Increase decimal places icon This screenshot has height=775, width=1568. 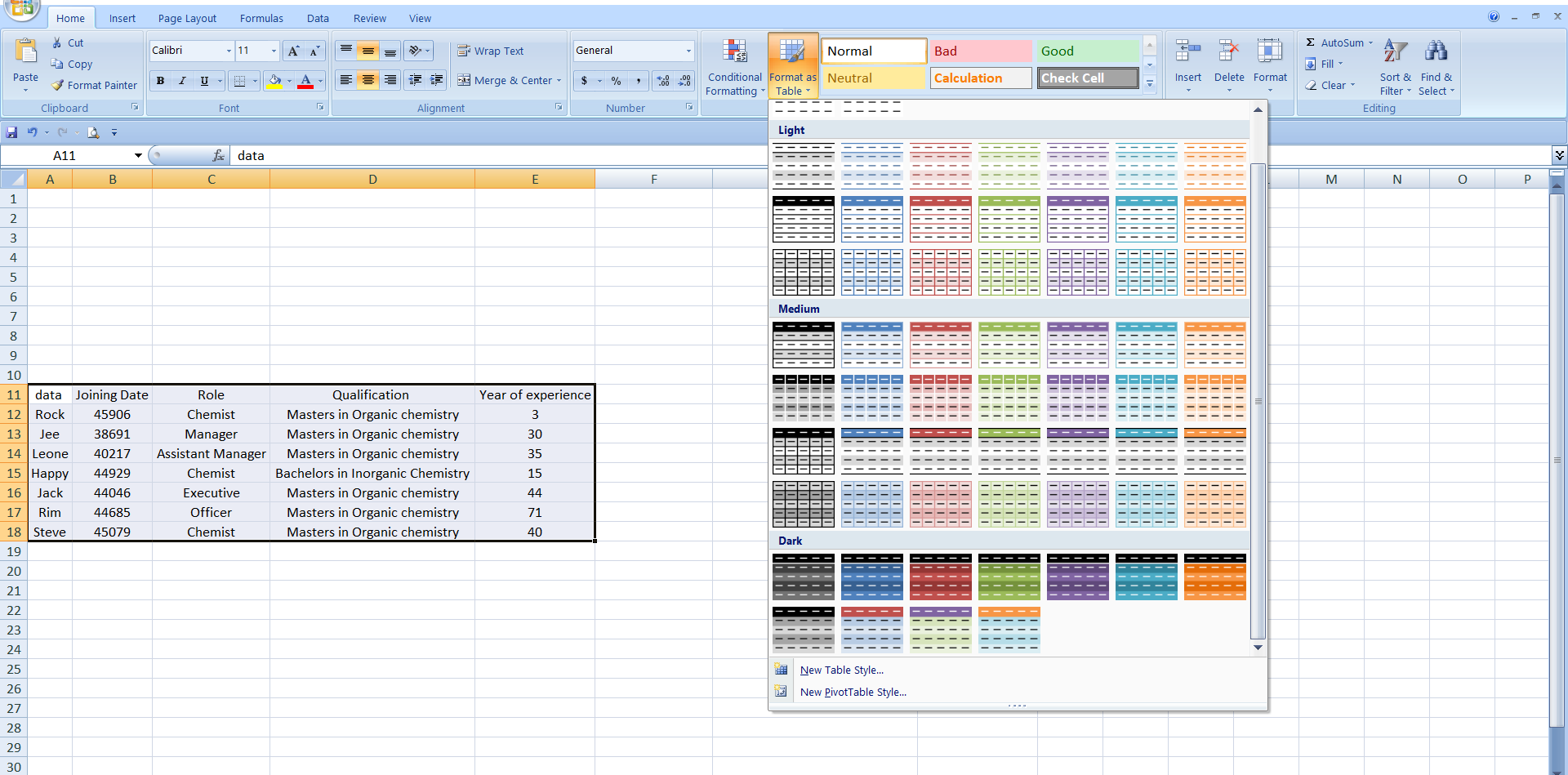tap(663, 81)
